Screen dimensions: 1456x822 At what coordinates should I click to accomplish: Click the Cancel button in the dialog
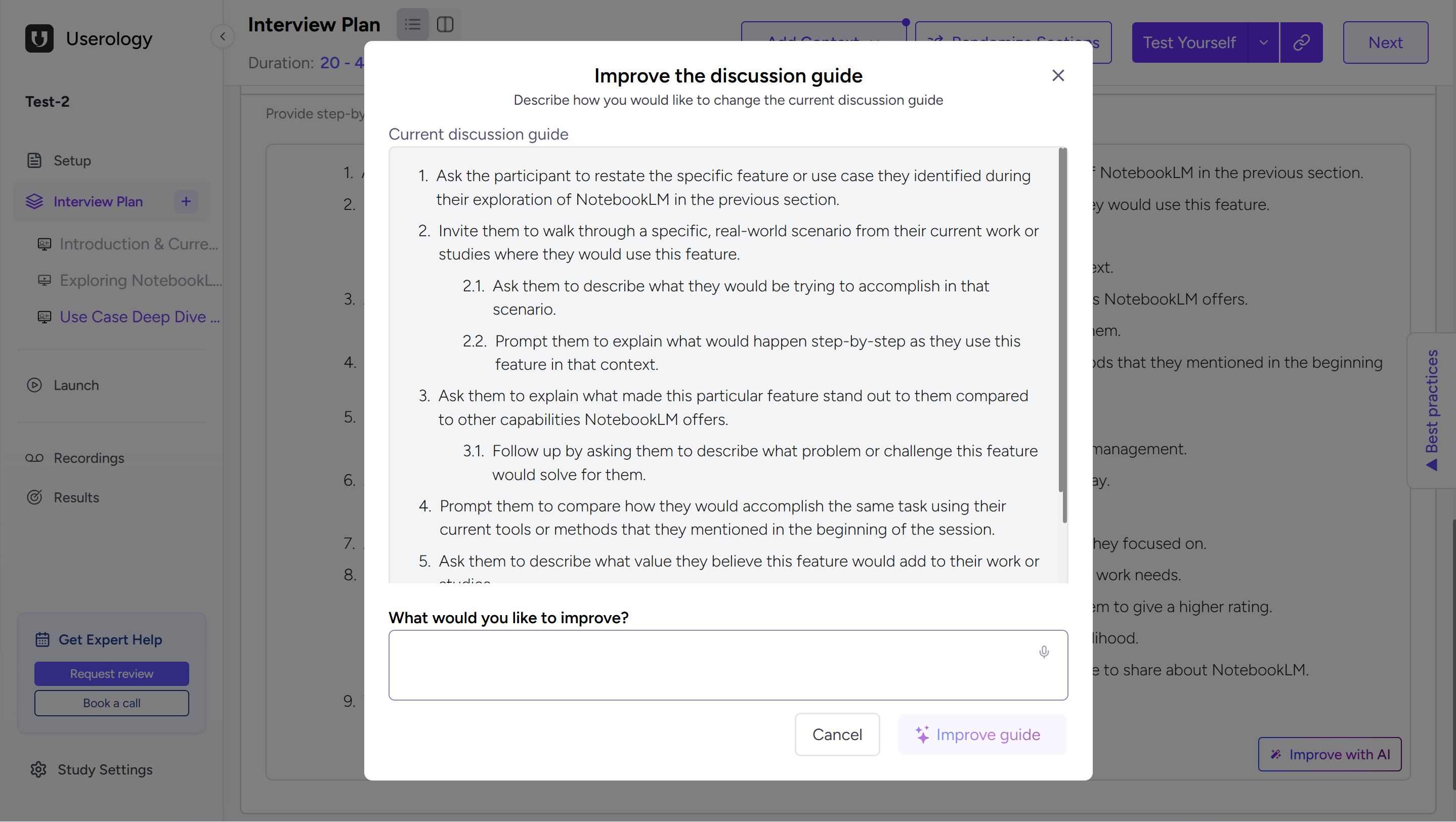tap(837, 734)
